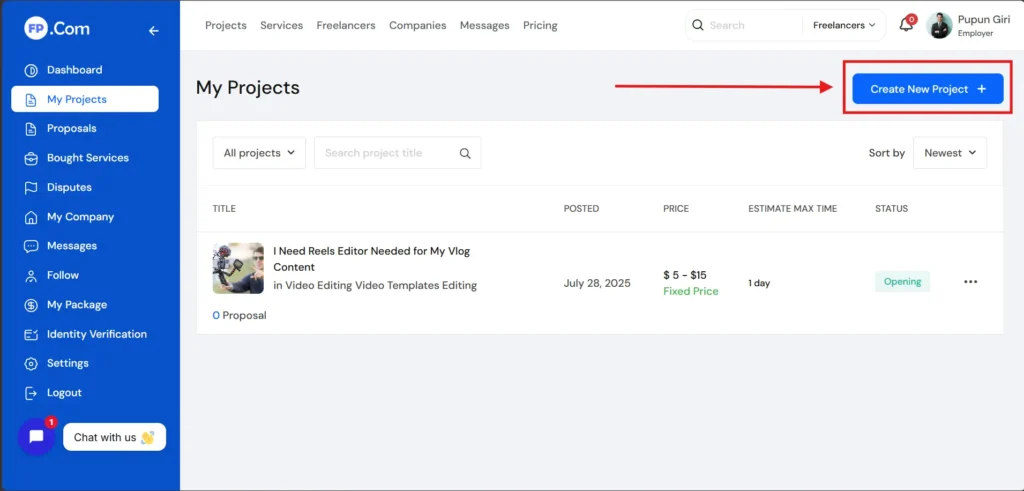The image size is (1024, 491).
Task: Open Identity Verification in the sidebar
Action: pyautogui.click(x=96, y=334)
